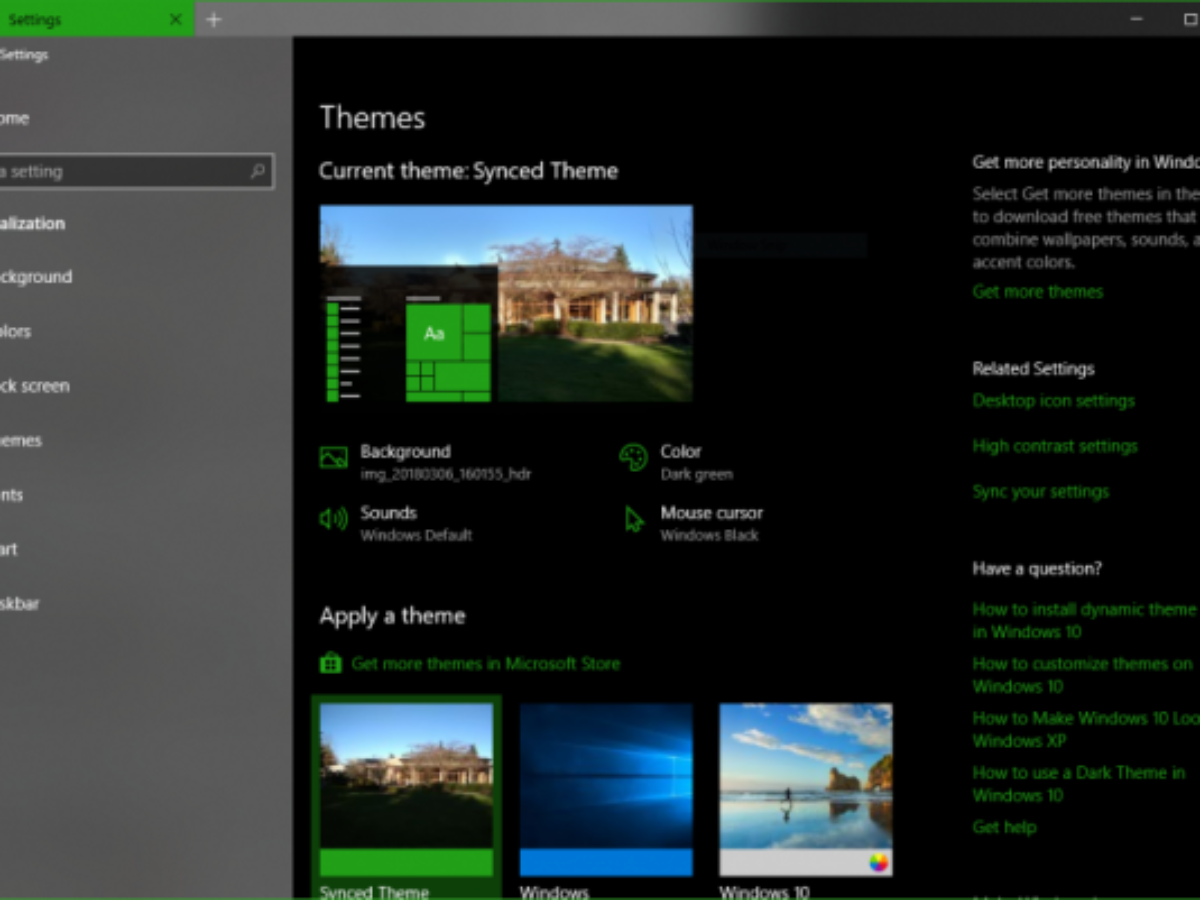The height and width of the screenshot is (900, 1200).
Task: Open How to use a Dark Theme link
Action: pyautogui.click(x=1079, y=784)
